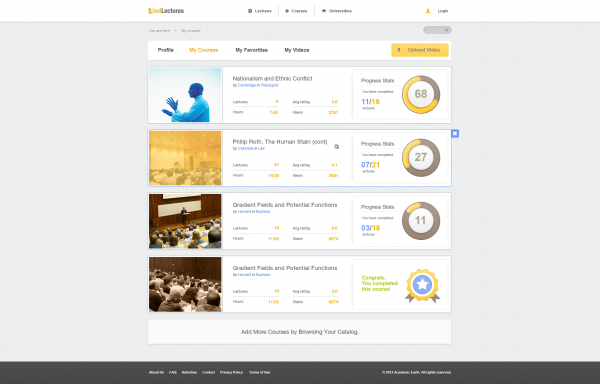Click the Lectures icon in top navigation
The height and width of the screenshot is (384, 600).
point(250,11)
